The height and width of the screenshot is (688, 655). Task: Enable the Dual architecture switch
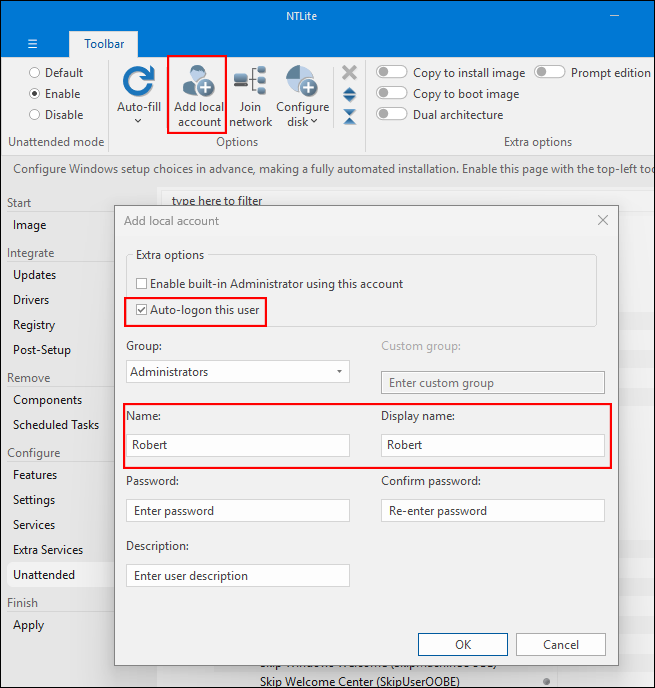391,114
